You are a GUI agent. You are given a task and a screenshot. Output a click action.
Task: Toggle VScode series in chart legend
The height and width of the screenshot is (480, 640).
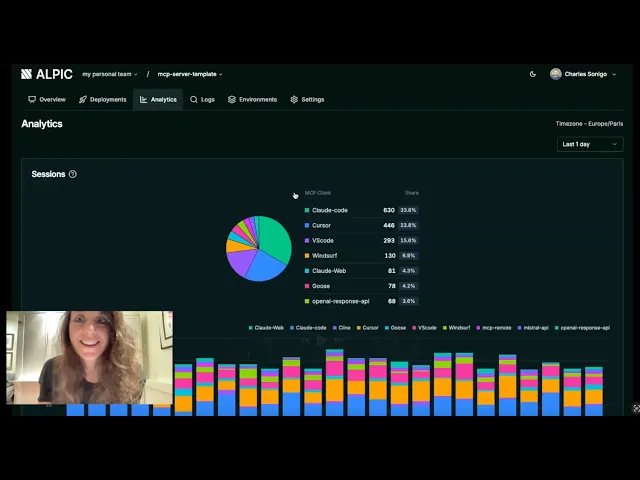point(424,328)
